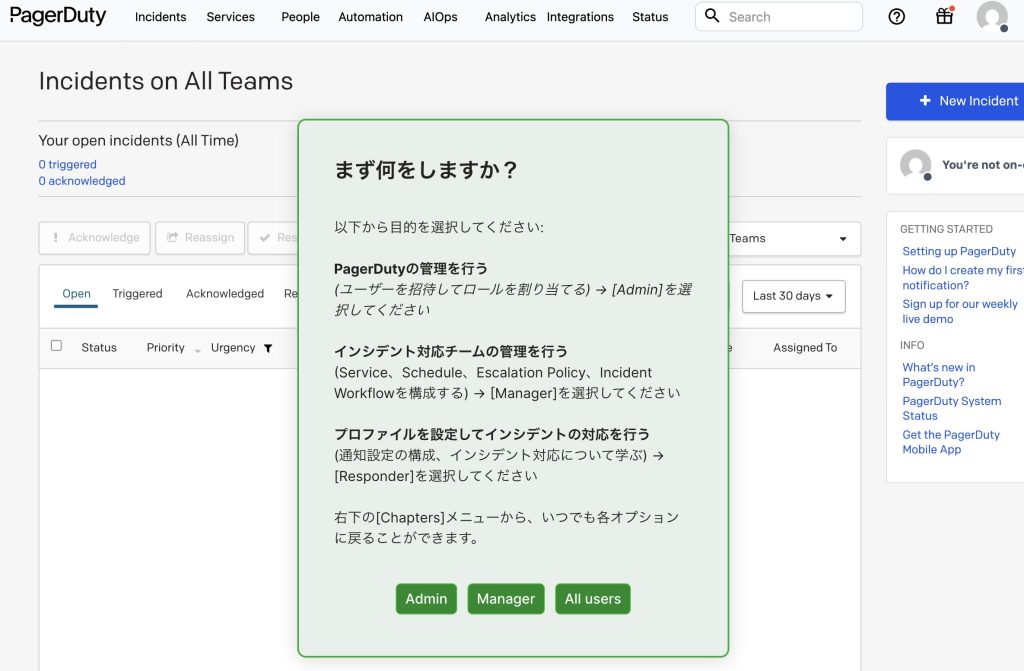Open the 0 acknowledged link
Image resolution: width=1024 pixels, height=671 pixels.
click(x=82, y=181)
